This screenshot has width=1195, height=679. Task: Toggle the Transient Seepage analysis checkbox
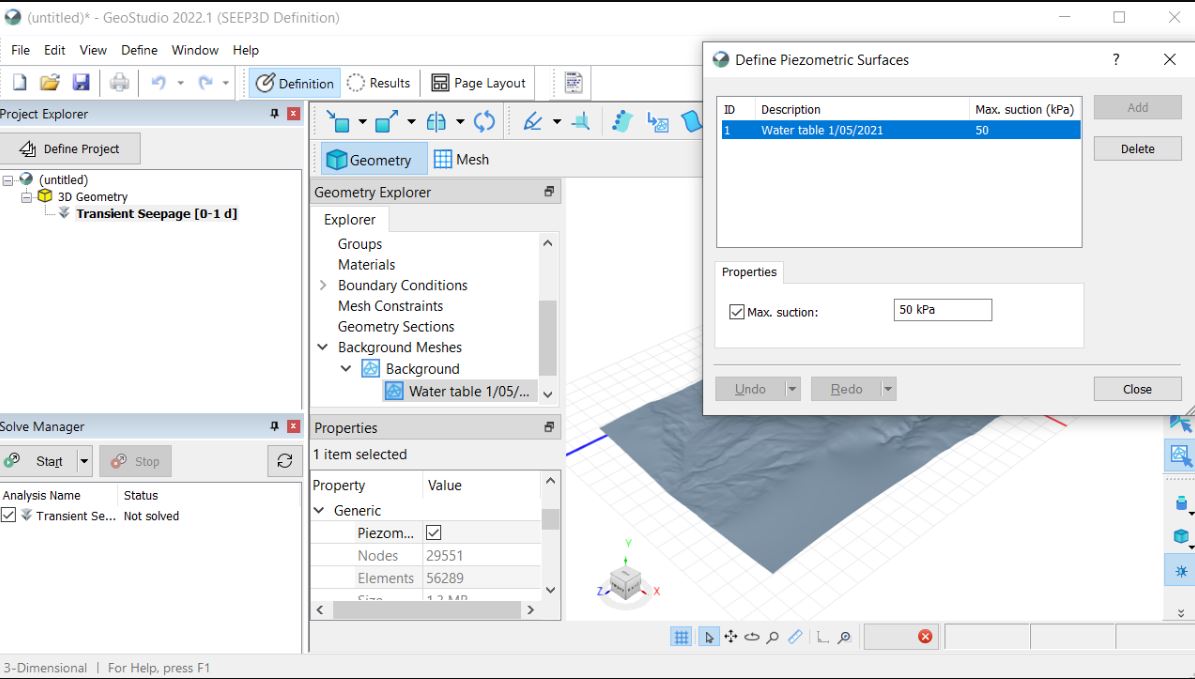[x=8, y=515]
